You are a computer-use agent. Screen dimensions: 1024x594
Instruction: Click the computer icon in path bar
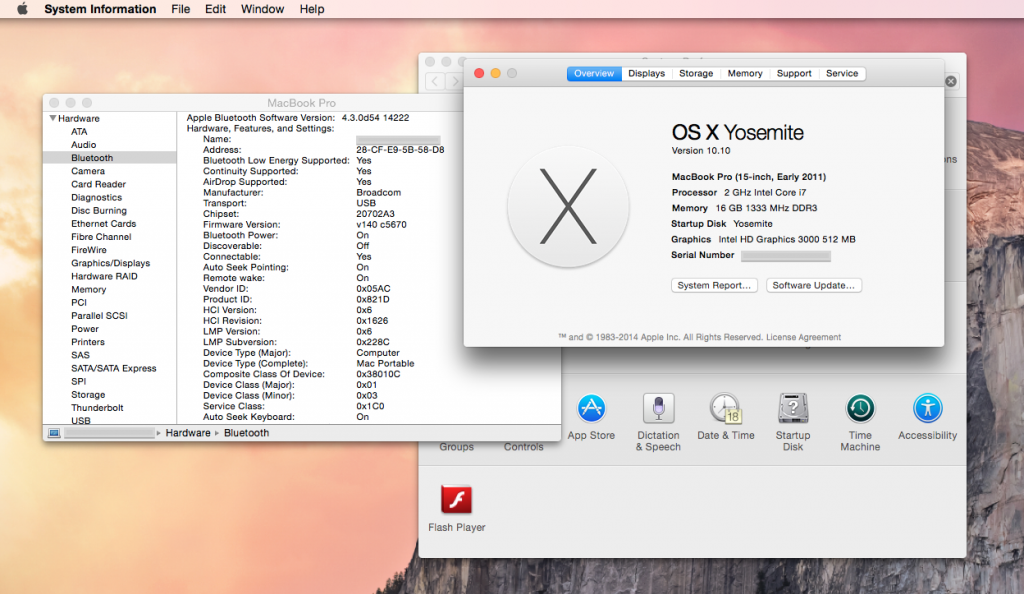[x=54, y=433]
